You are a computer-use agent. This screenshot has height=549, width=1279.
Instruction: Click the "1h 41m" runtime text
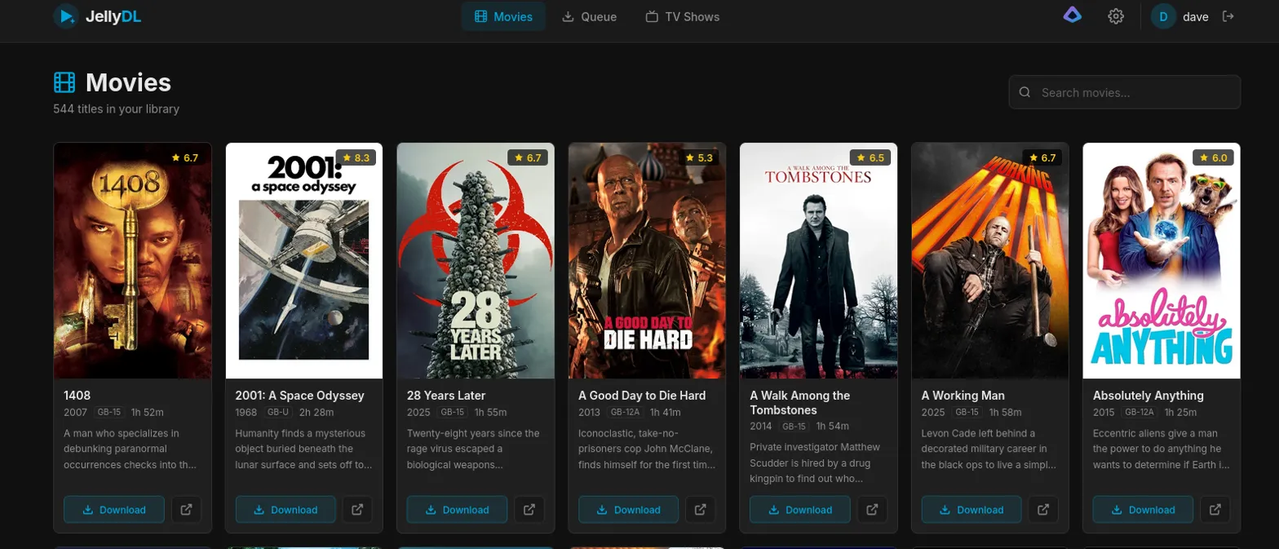(665, 412)
